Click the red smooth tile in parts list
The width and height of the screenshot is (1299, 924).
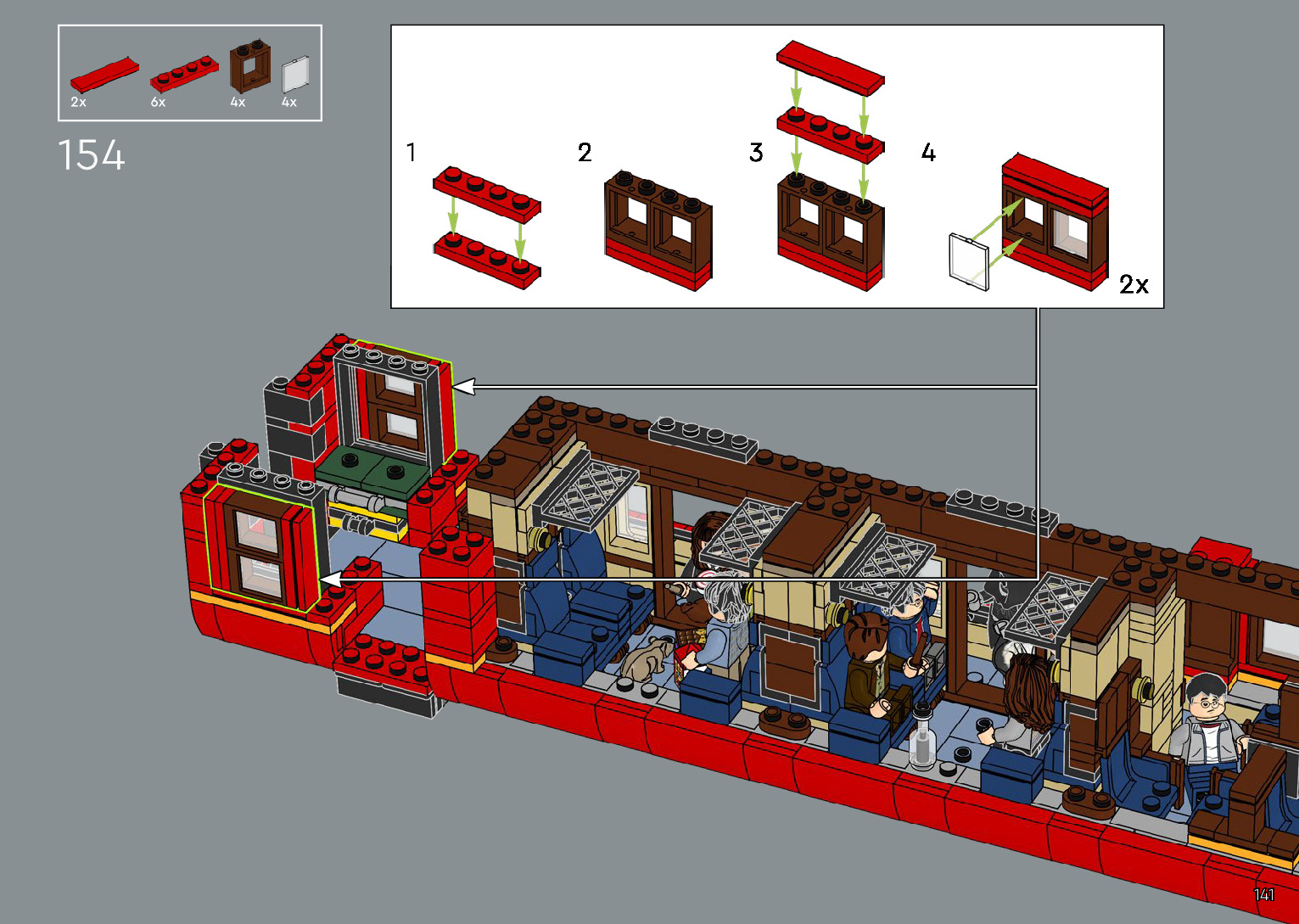pos(104,75)
